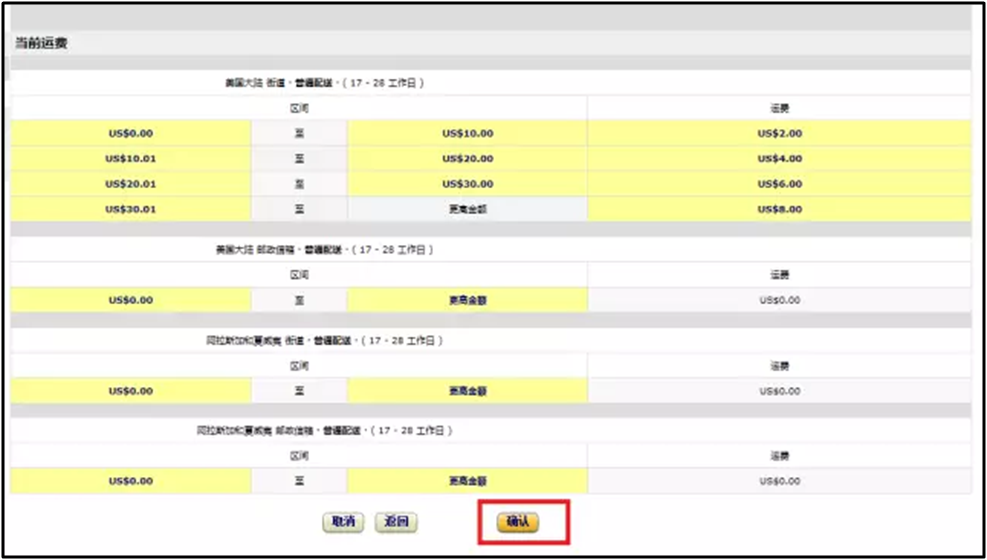The height and width of the screenshot is (560, 987).
Task: Click the 阿拉斯加和夏威夷 邮政信箱 section title
Action: (x=324, y=431)
